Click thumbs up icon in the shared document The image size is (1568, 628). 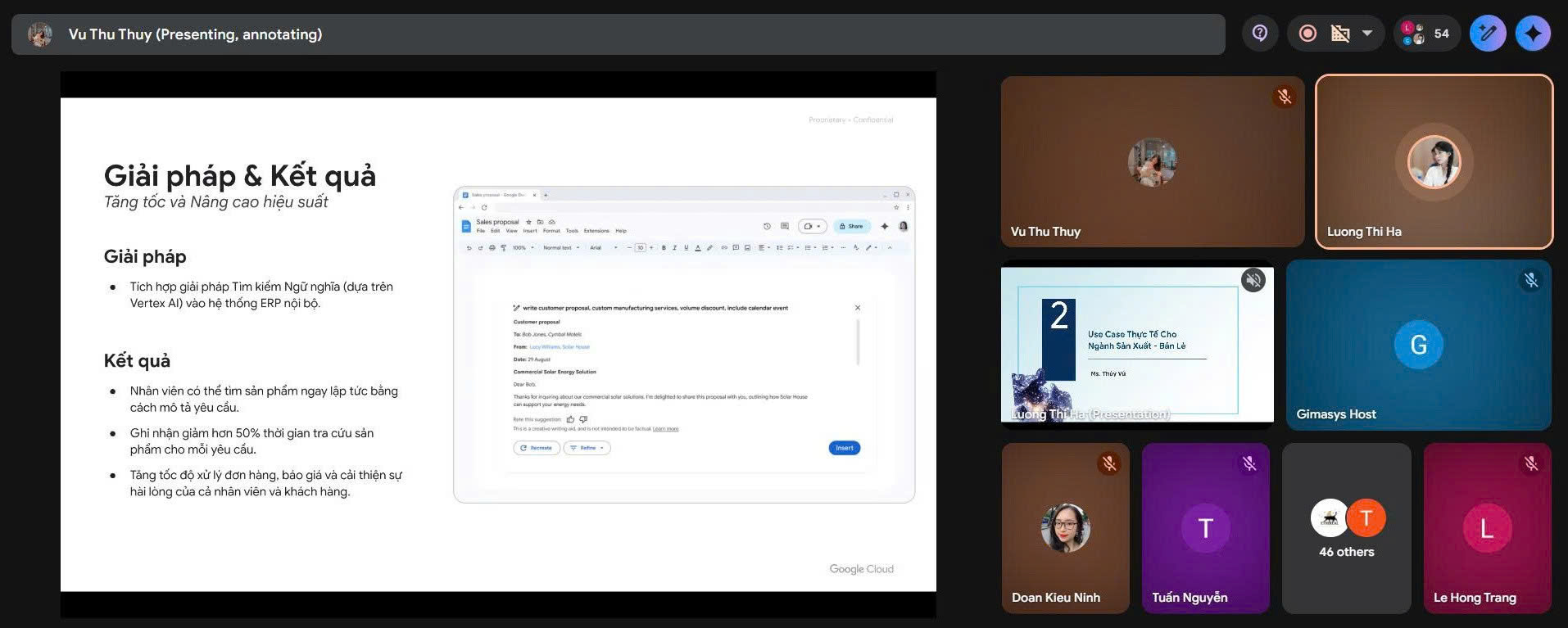[570, 419]
